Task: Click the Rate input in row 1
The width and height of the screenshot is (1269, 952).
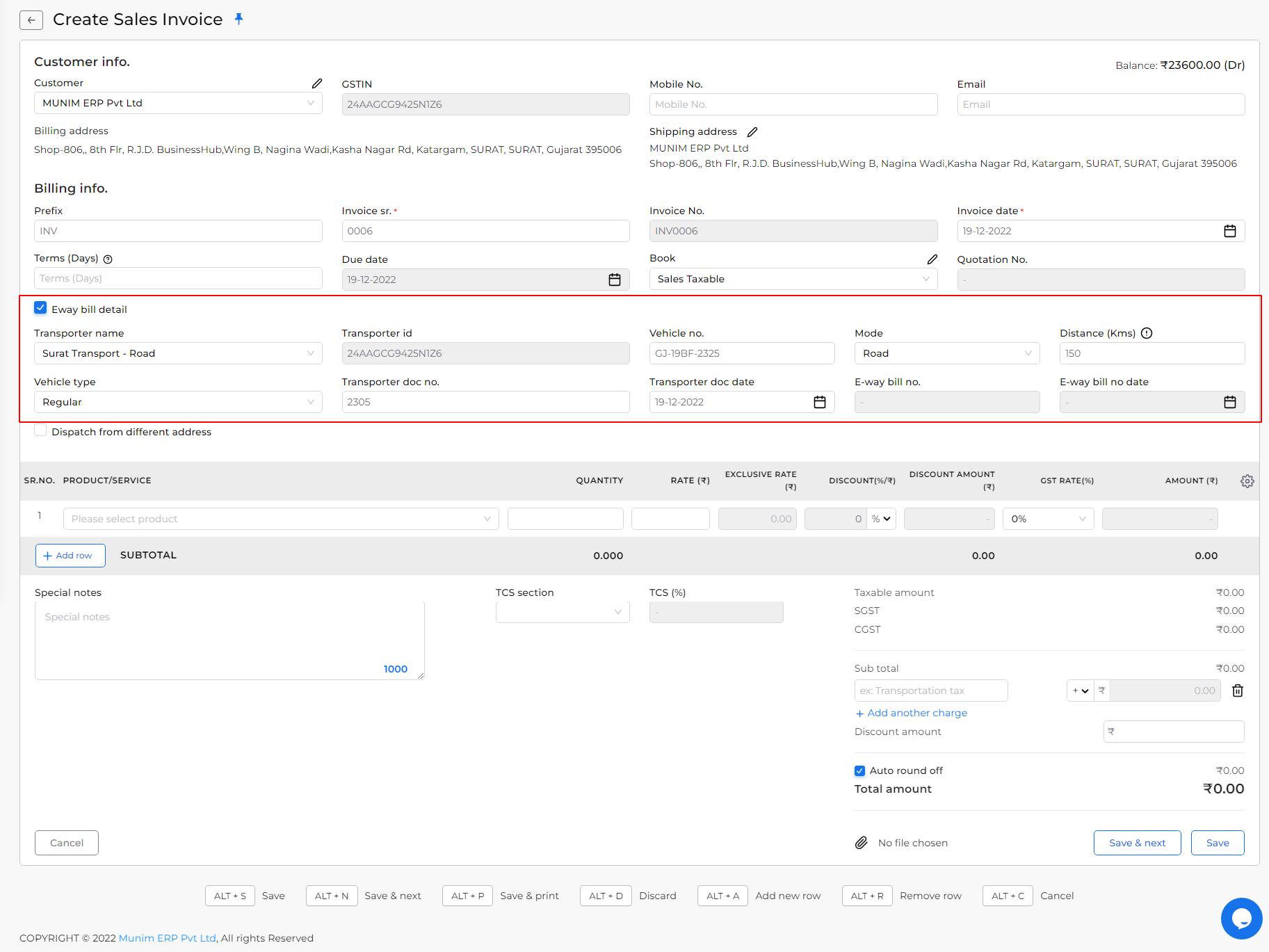Action: (x=670, y=519)
